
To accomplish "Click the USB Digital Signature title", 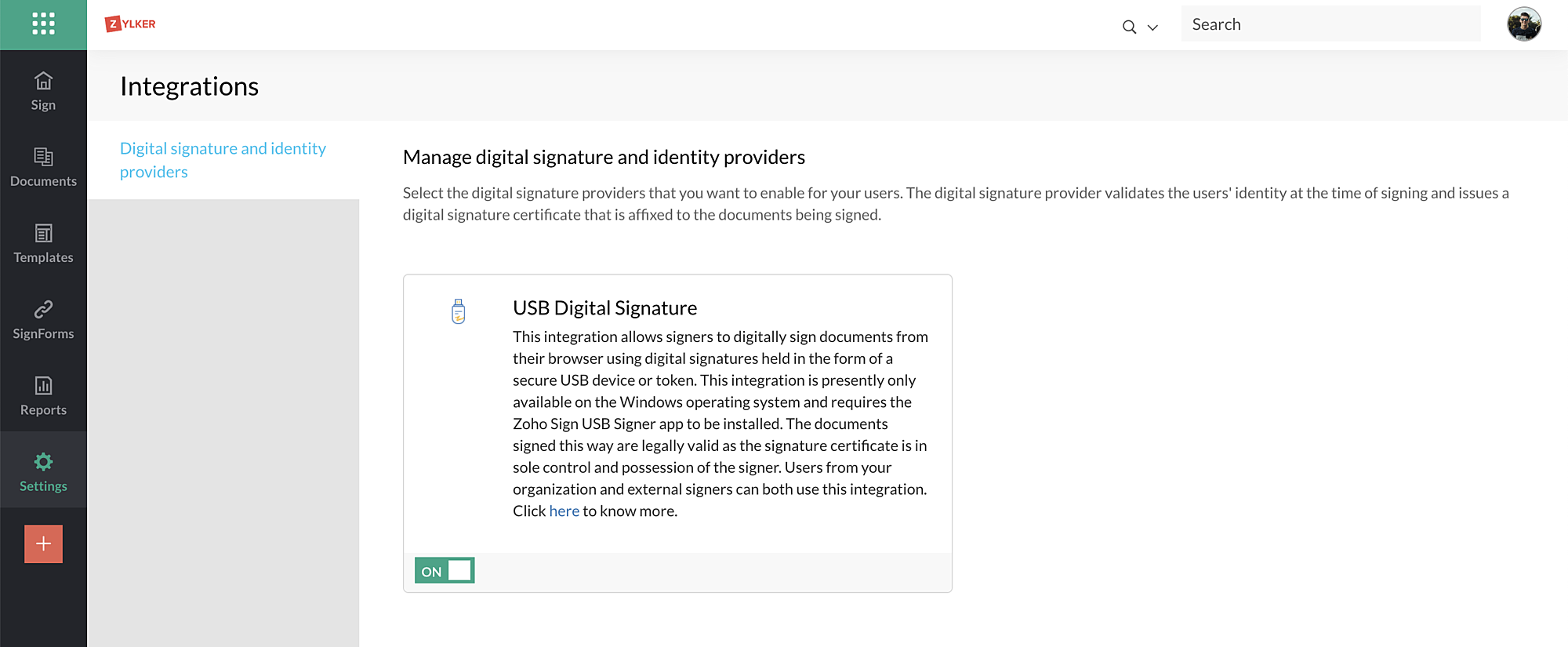I will [604, 308].
